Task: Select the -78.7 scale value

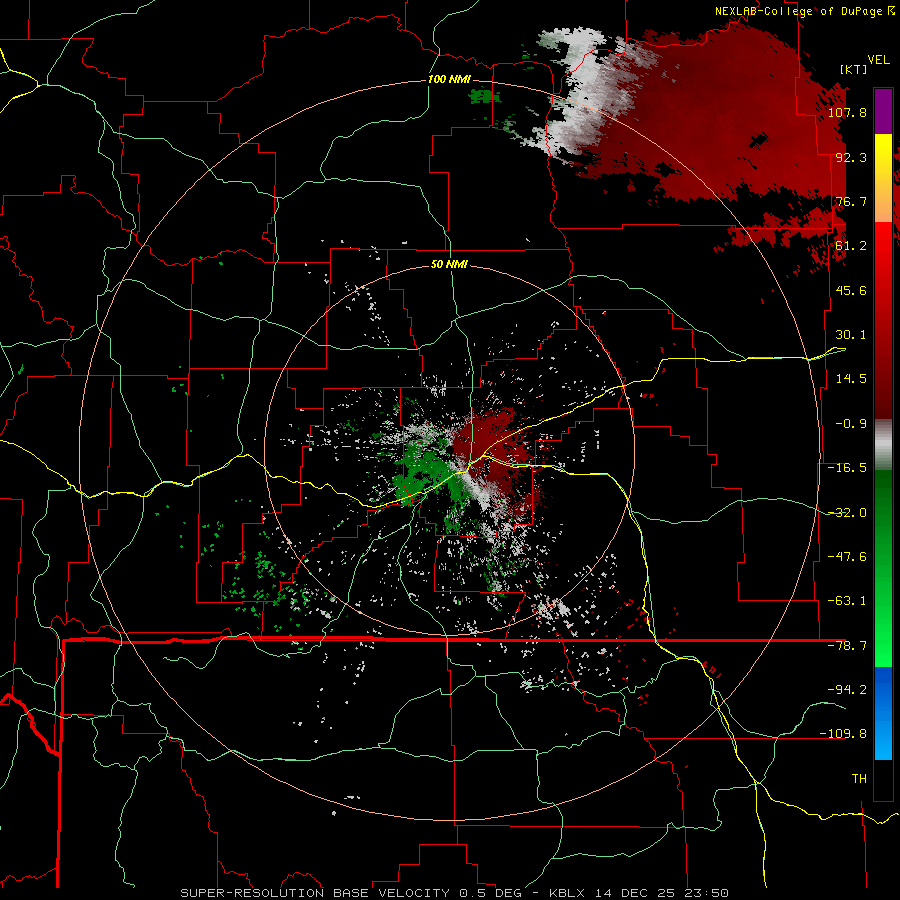Action: pyautogui.click(x=847, y=646)
